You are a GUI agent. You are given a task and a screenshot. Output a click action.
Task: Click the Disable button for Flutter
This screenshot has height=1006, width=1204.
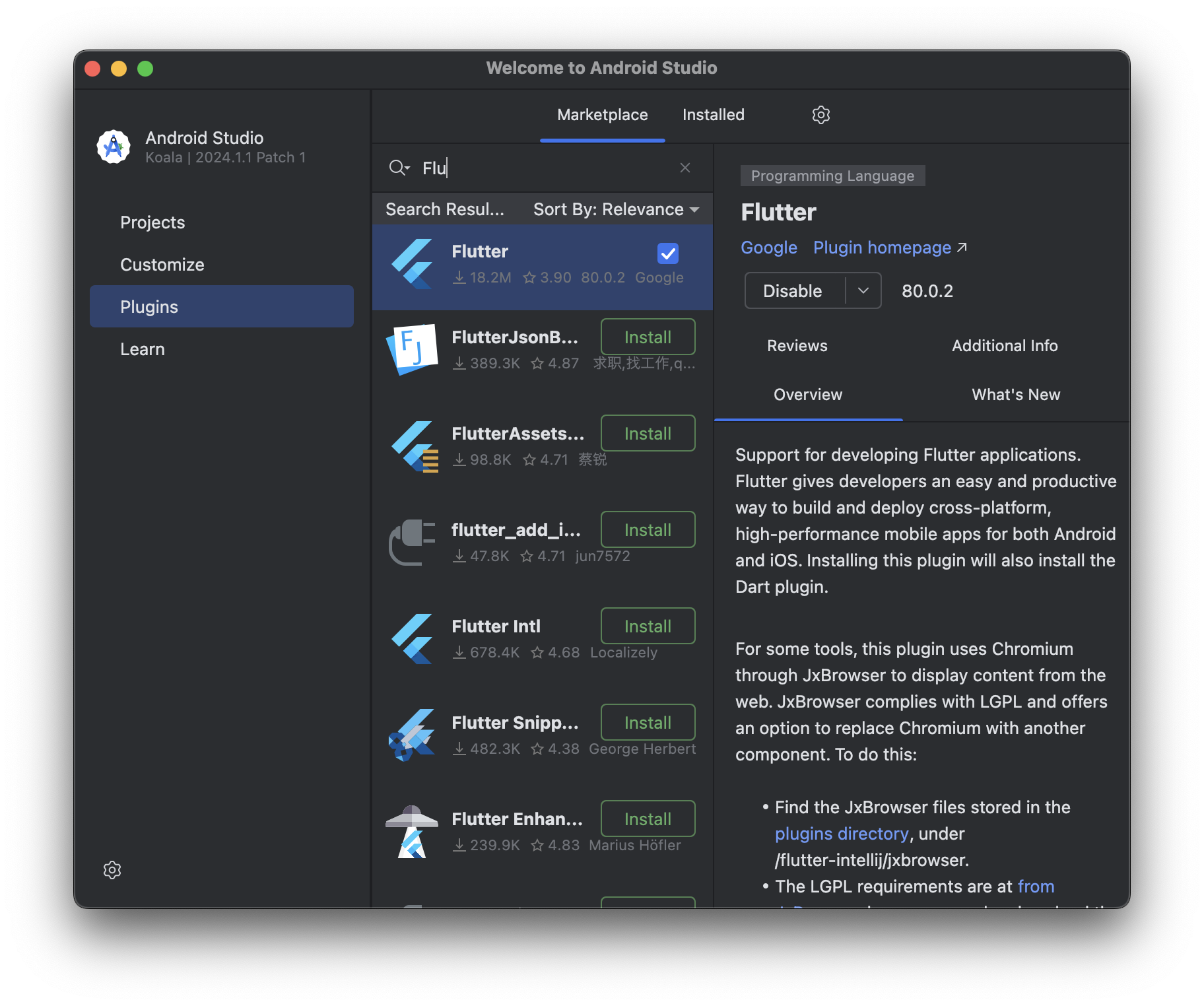pyautogui.click(x=792, y=290)
